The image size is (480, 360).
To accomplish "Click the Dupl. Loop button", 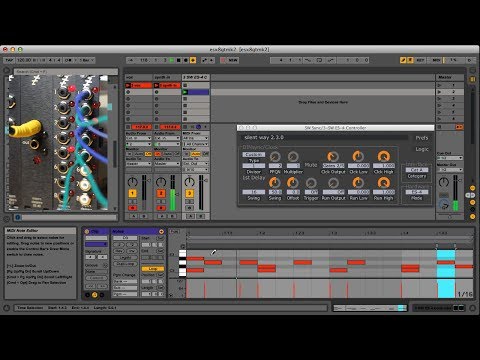I will (125, 264).
